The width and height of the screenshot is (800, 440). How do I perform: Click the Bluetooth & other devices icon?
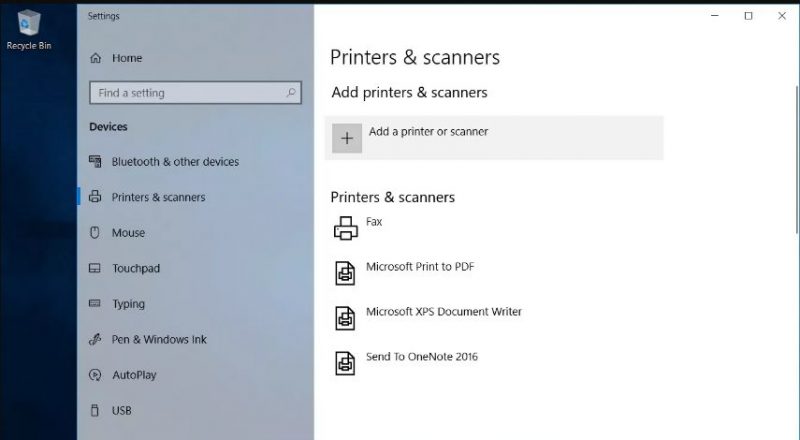tap(95, 161)
